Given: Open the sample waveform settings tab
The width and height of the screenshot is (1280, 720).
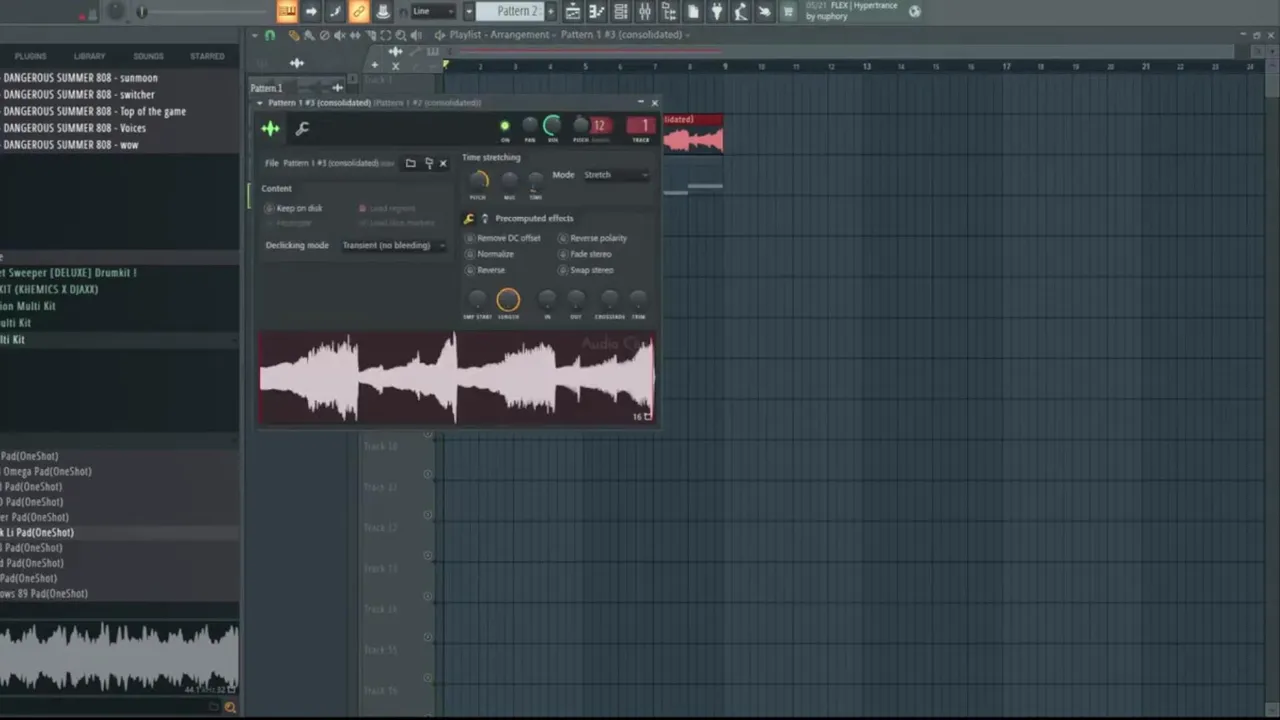Looking at the screenshot, I should tap(270, 128).
